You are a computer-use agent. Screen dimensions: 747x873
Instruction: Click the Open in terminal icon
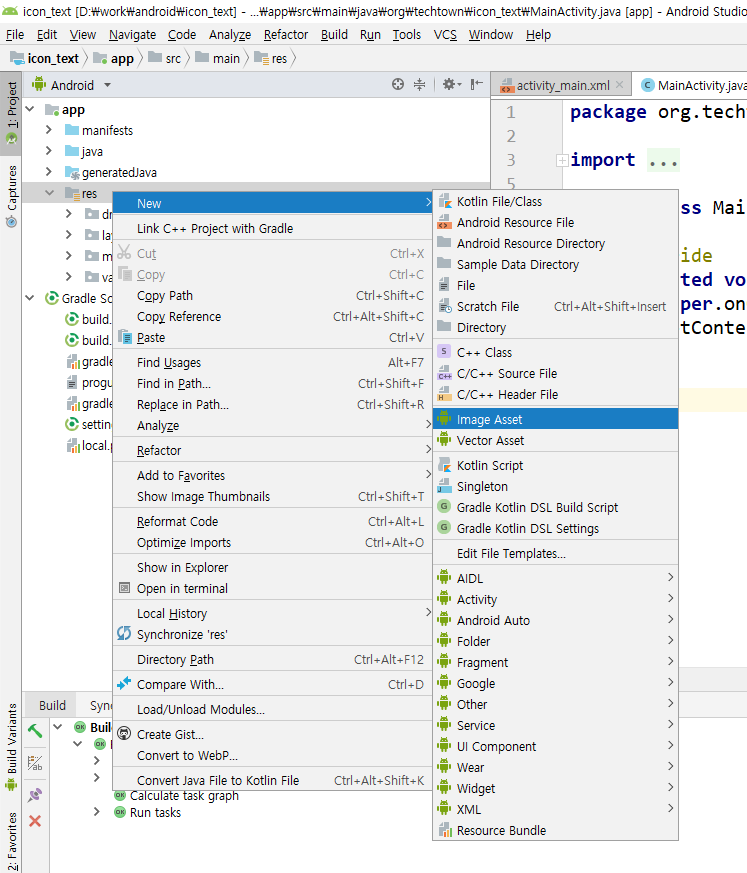(x=125, y=588)
